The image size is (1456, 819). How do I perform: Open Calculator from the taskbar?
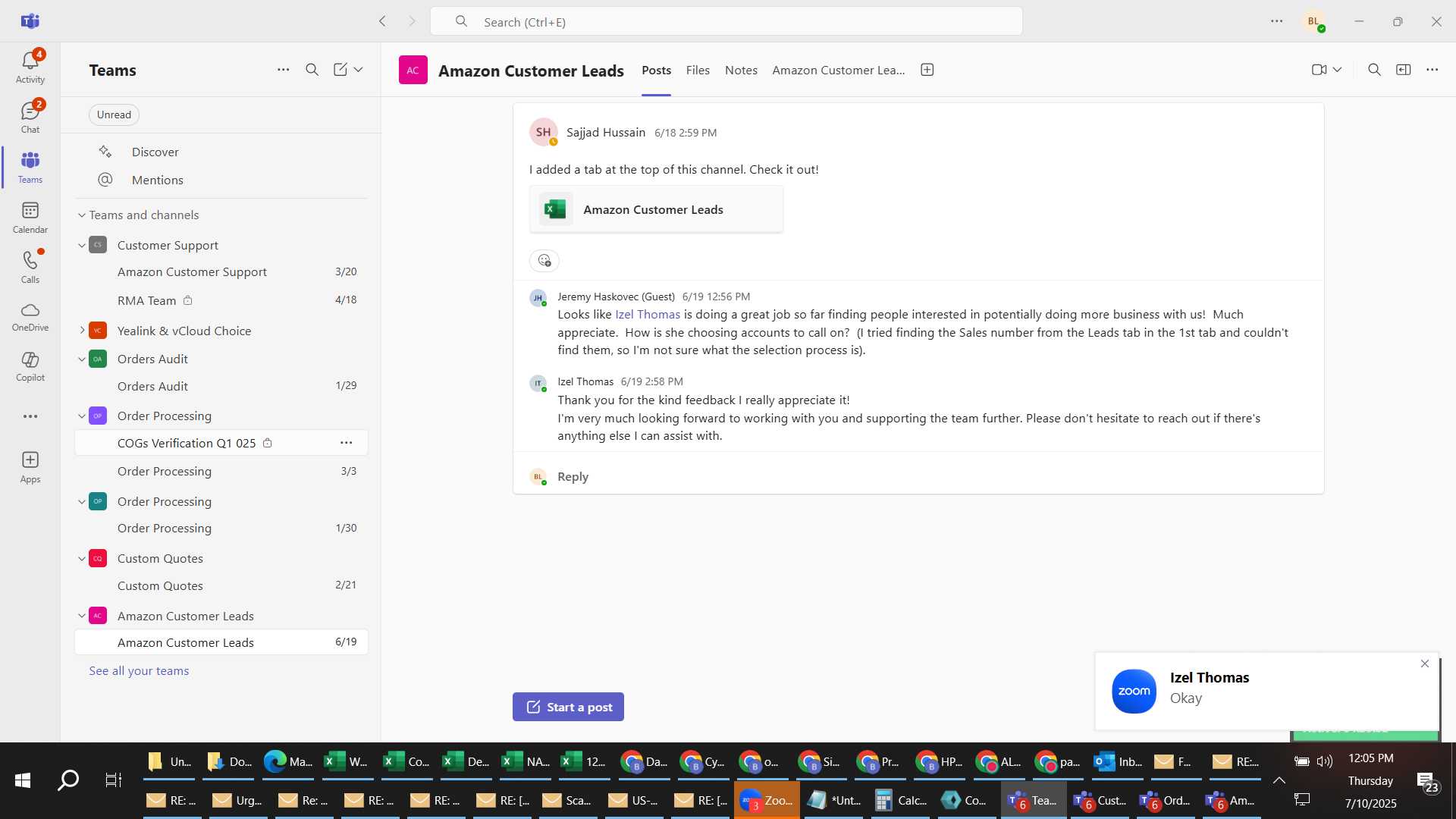pos(899,800)
